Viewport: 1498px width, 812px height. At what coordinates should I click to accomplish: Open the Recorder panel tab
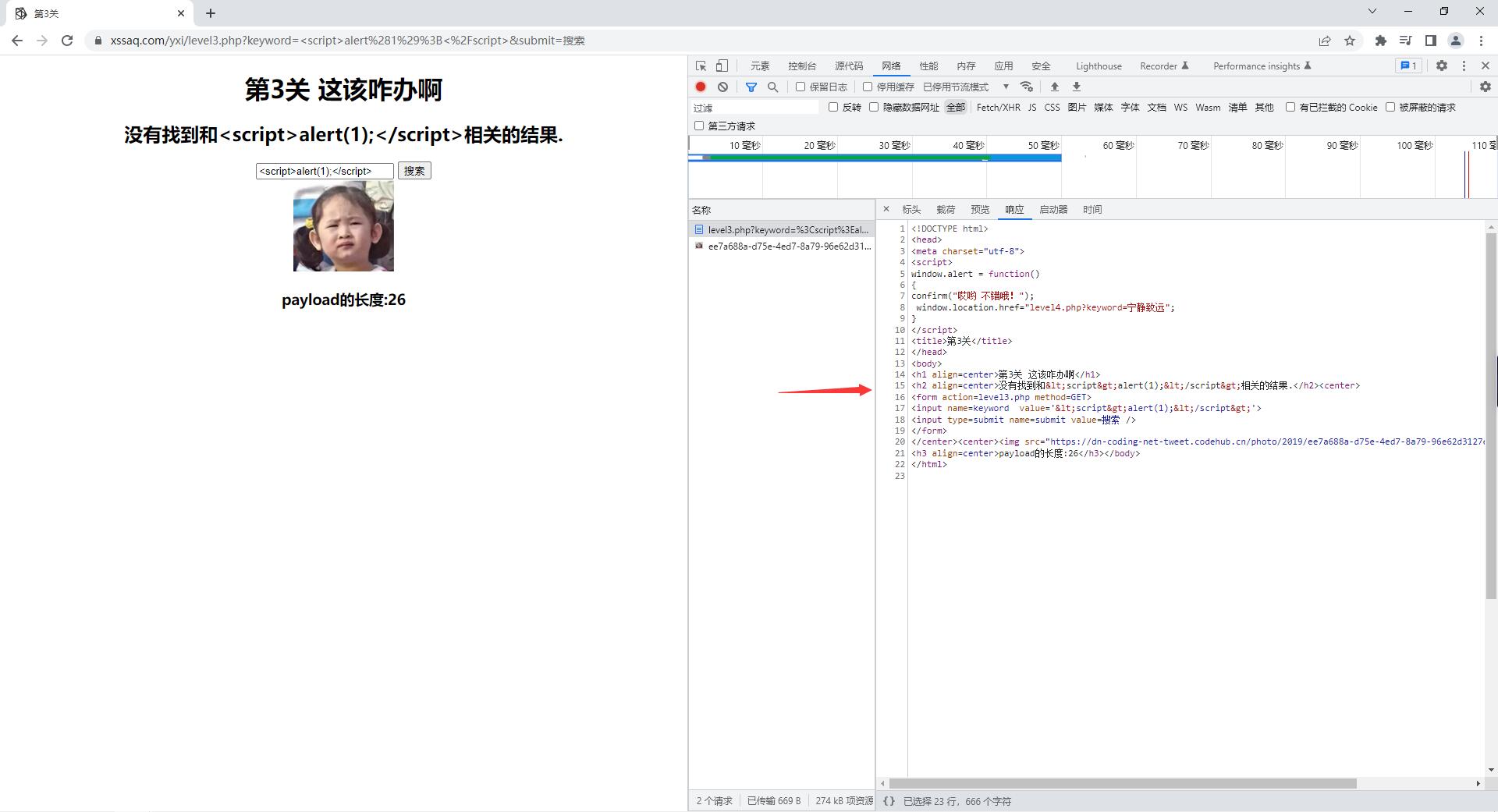coord(1164,66)
